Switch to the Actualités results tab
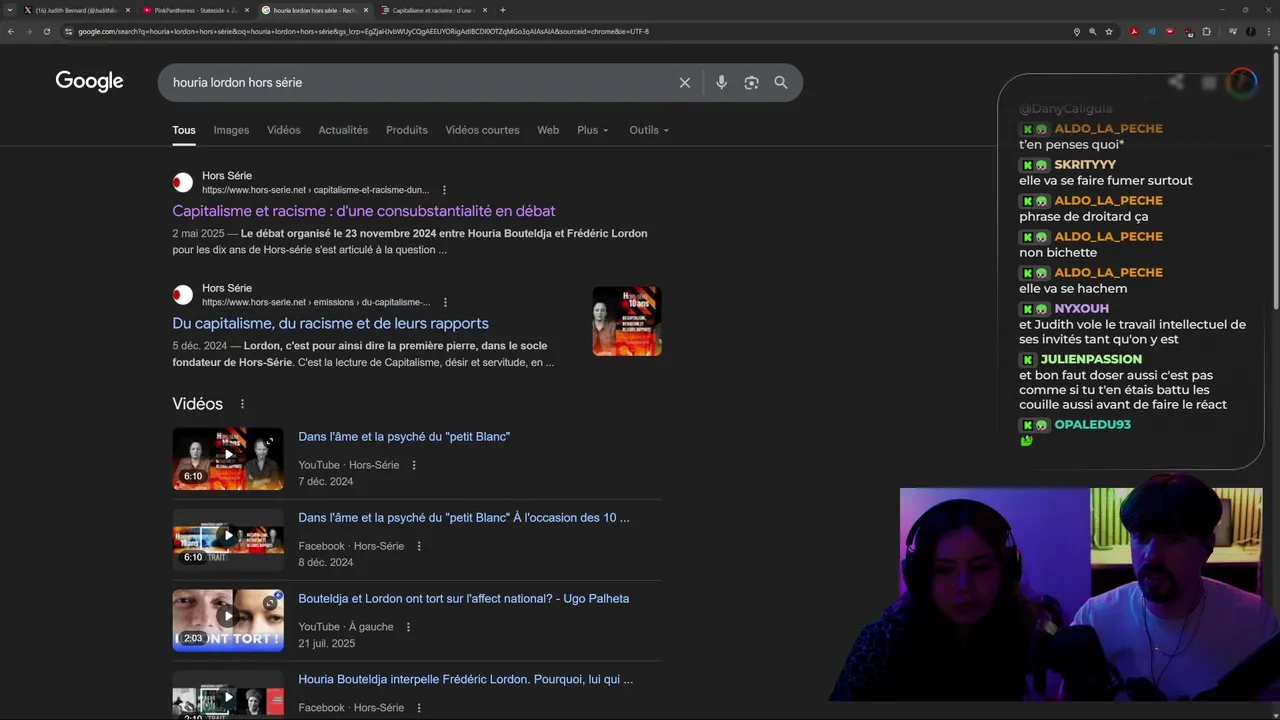 click(343, 130)
